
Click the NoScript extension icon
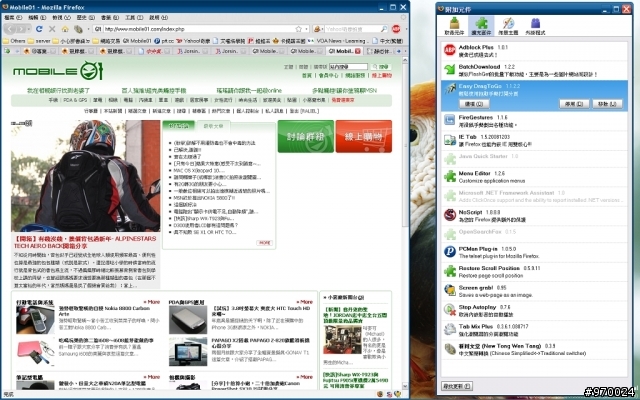(450, 215)
